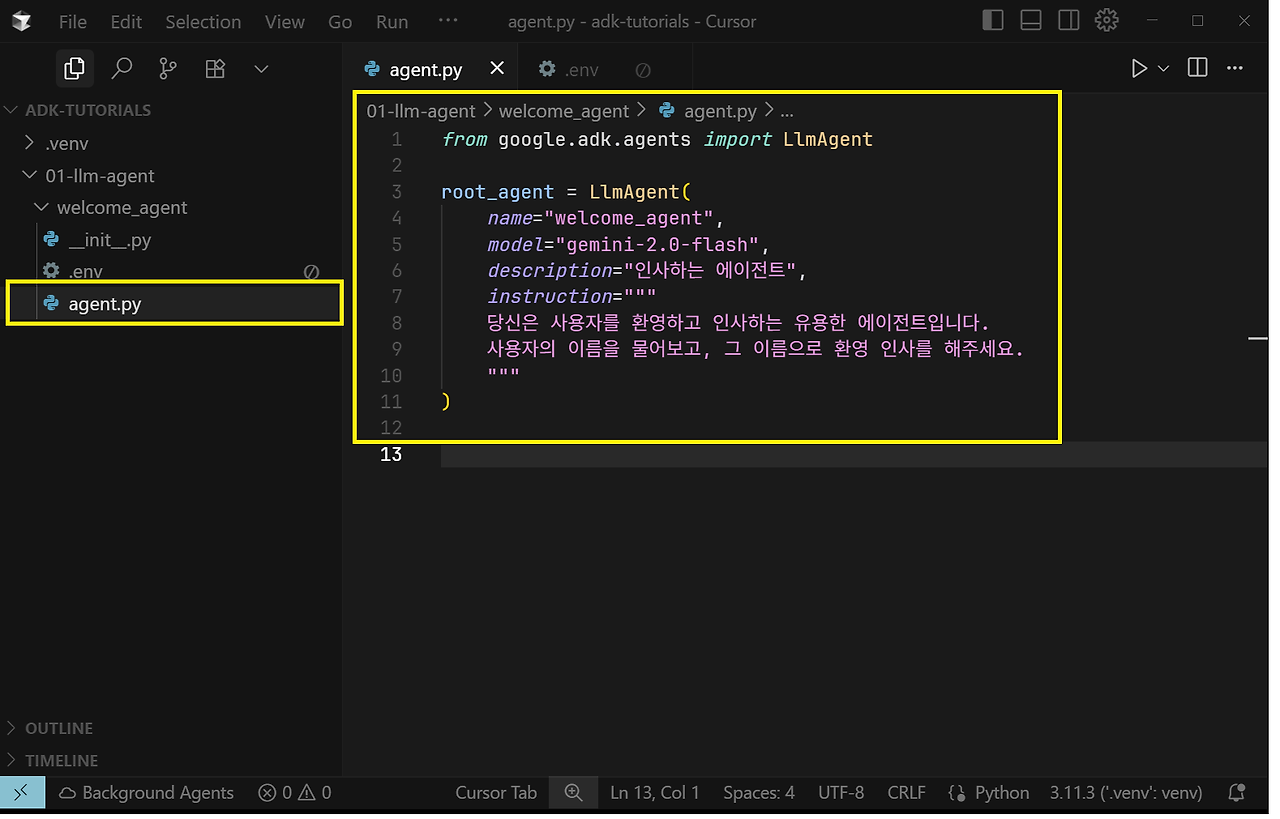Open the Search view icon

121,68
